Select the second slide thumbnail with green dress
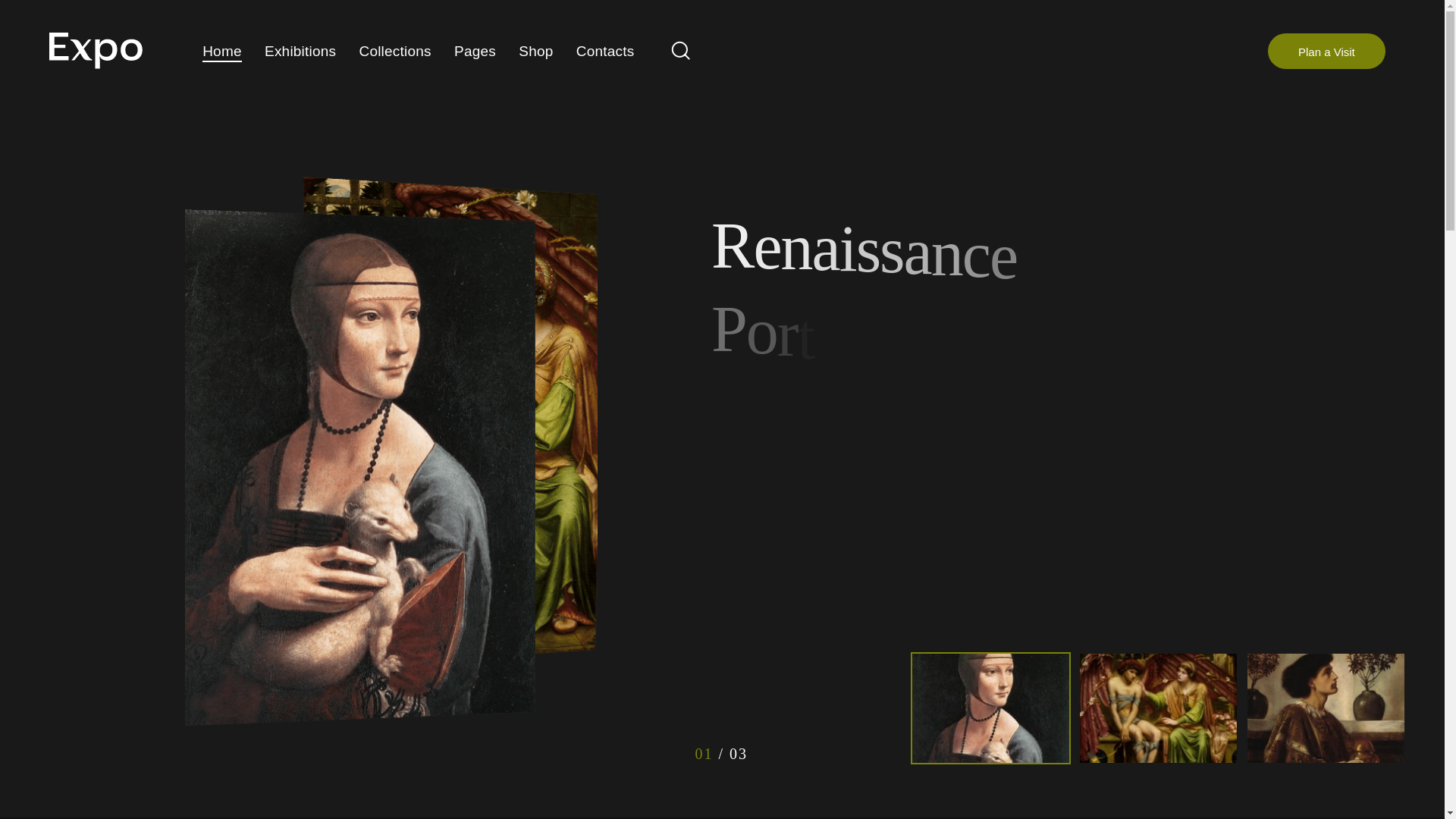The width and height of the screenshot is (1456, 819). (x=1157, y=708)
